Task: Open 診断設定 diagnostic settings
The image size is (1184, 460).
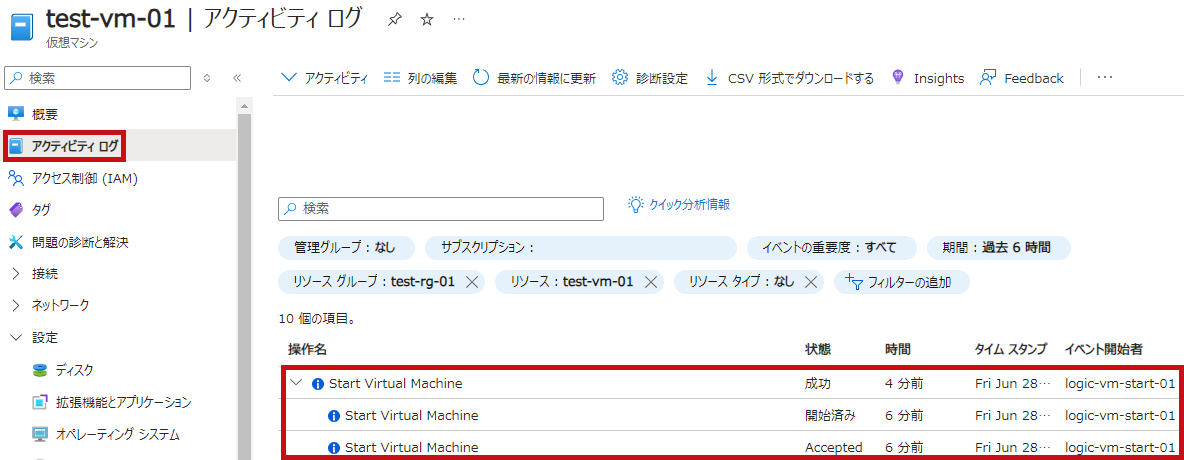Action: pos(649,78)
